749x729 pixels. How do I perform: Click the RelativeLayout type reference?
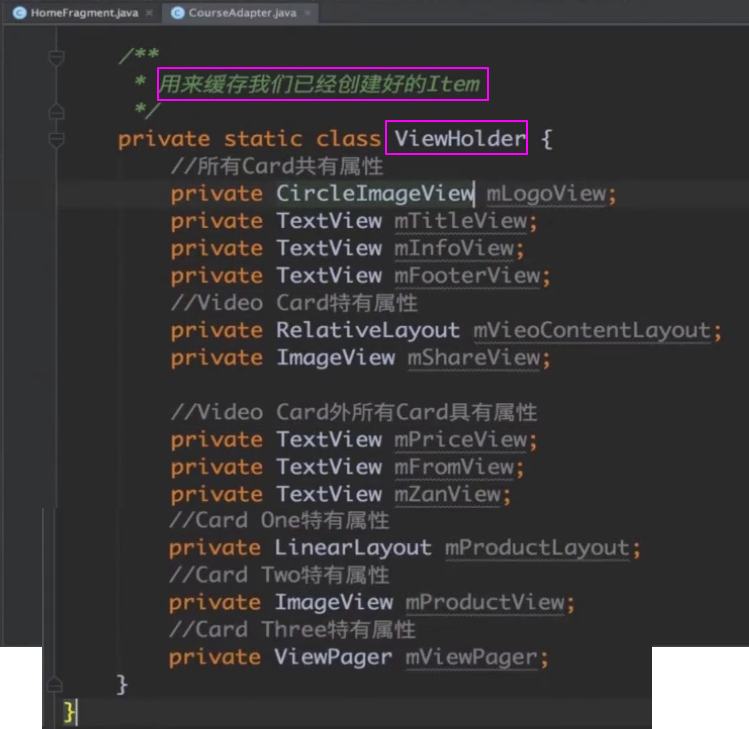point(368,330)
